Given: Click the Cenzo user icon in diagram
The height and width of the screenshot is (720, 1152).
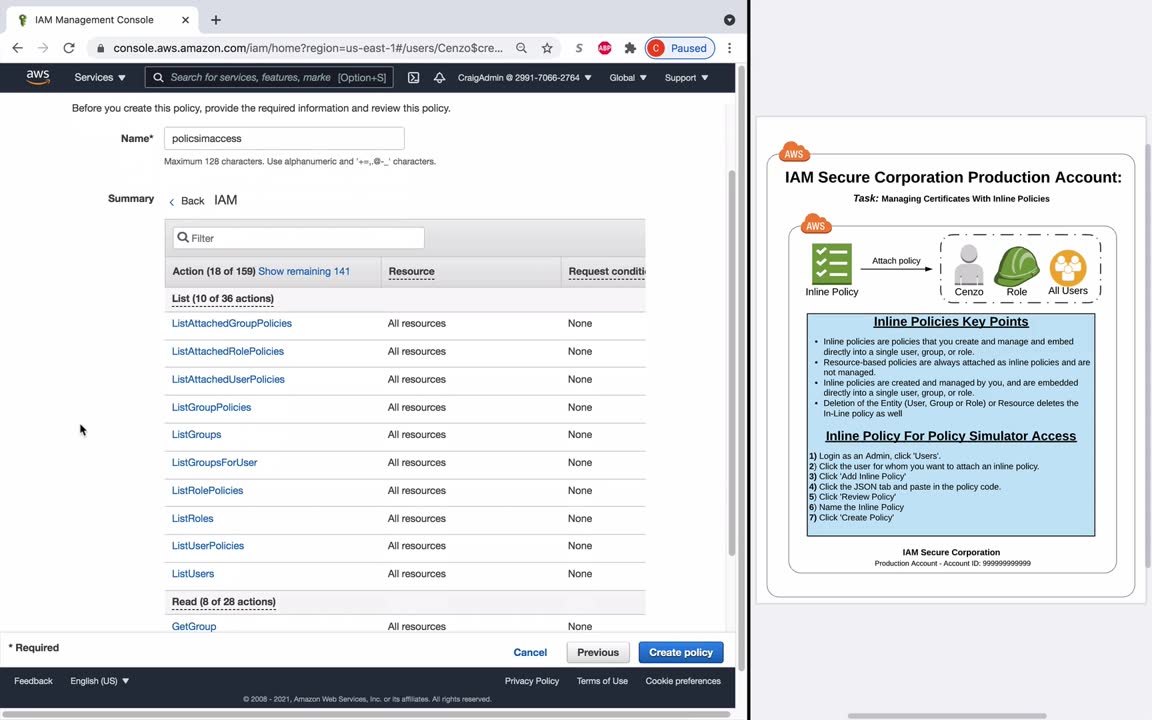Looking at the screenshot, I should click(968, 264).
